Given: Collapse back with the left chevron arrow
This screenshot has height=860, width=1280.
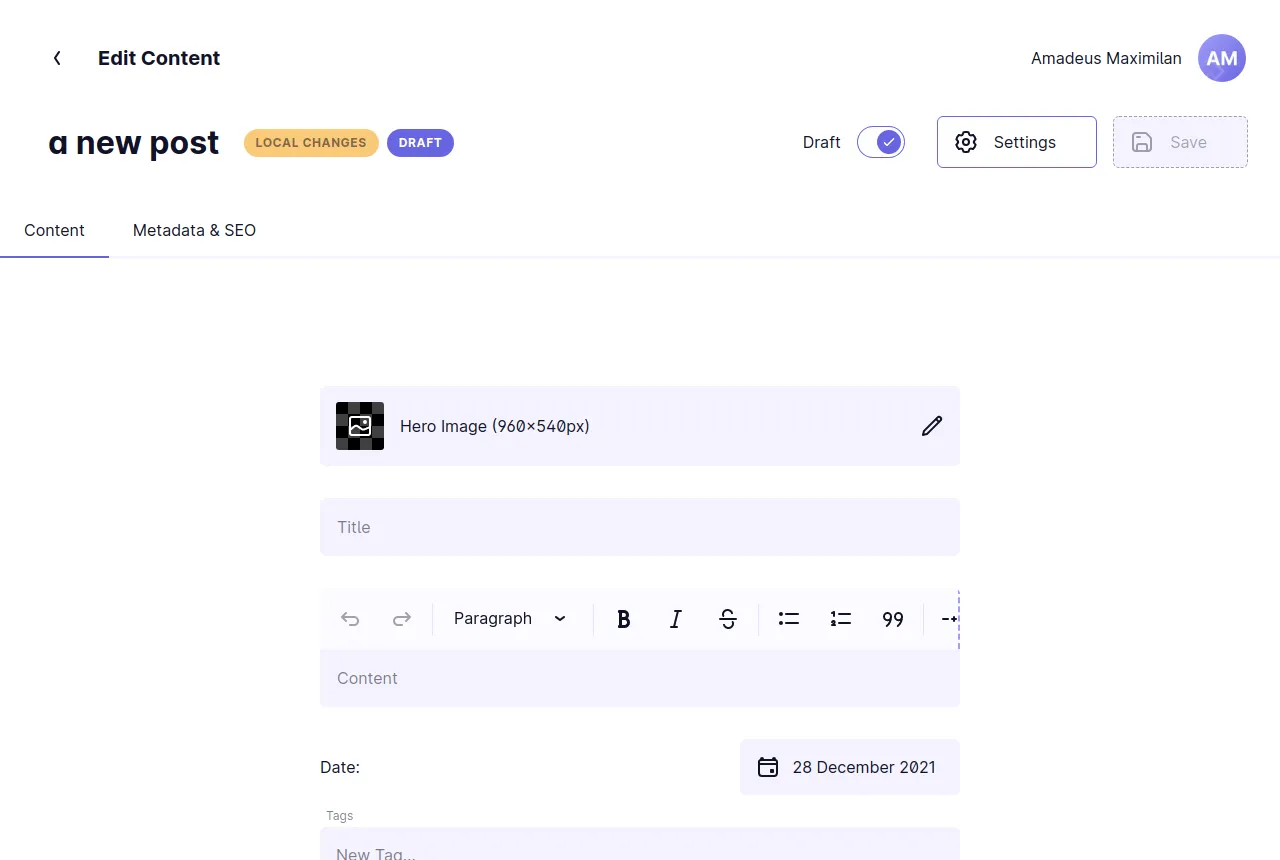Looking at the screenshot, I should point(57,58).
